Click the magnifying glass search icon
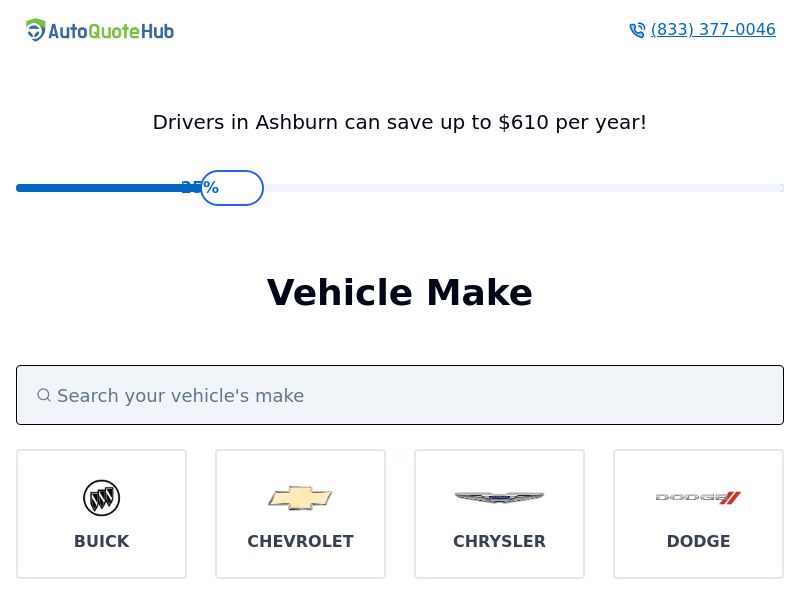Image resolution: width=800 pixels, height=600 pixels. point(44,395)
